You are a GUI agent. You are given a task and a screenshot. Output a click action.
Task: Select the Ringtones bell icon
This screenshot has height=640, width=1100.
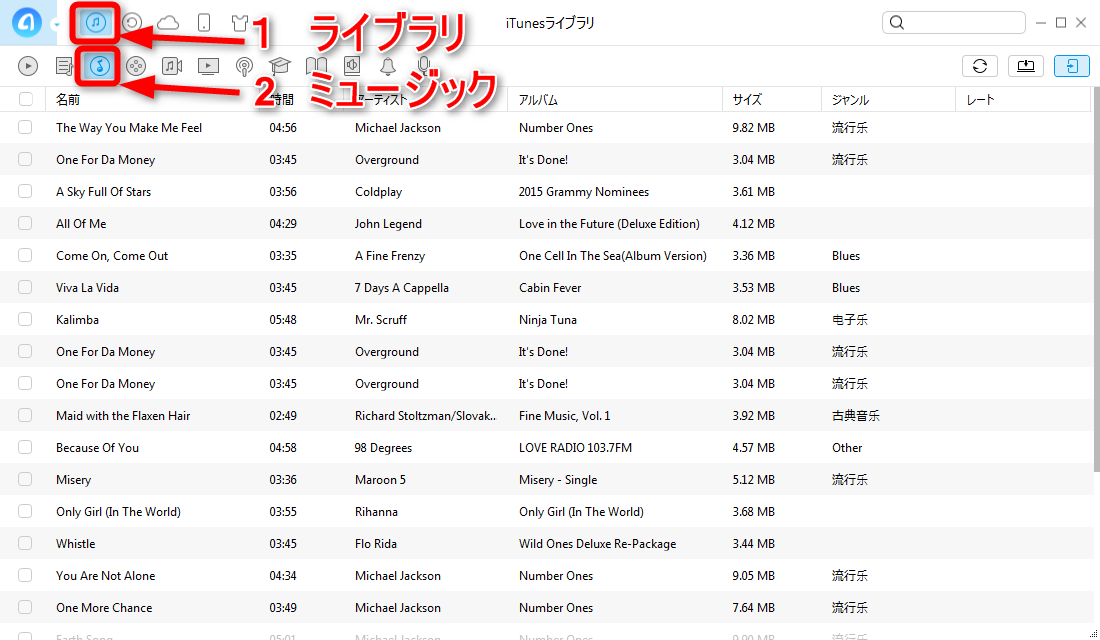(388, 67)
